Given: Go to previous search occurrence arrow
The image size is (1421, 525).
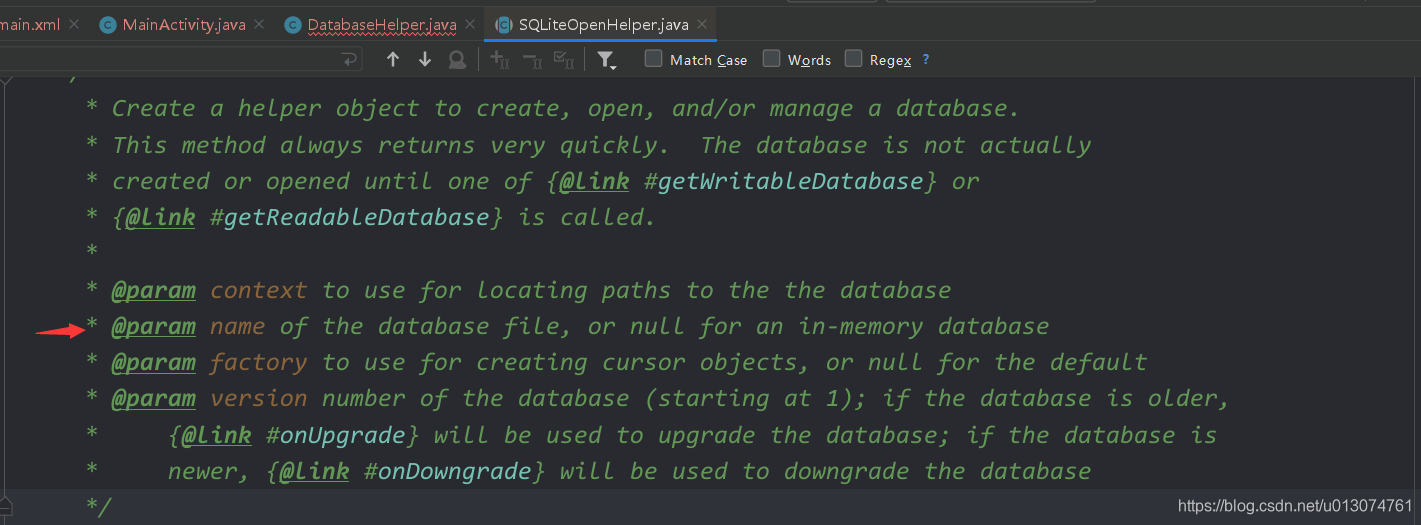Looking at the screenshot, I should point(393,60).
